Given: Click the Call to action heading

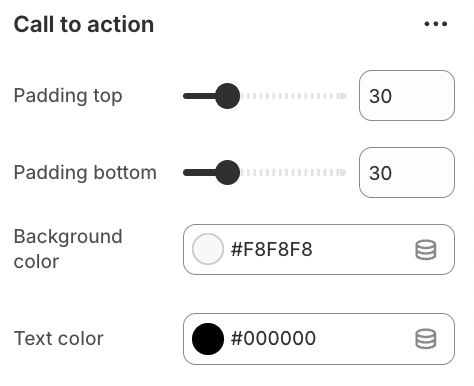Looking at the screenshot, I should 84,25.
